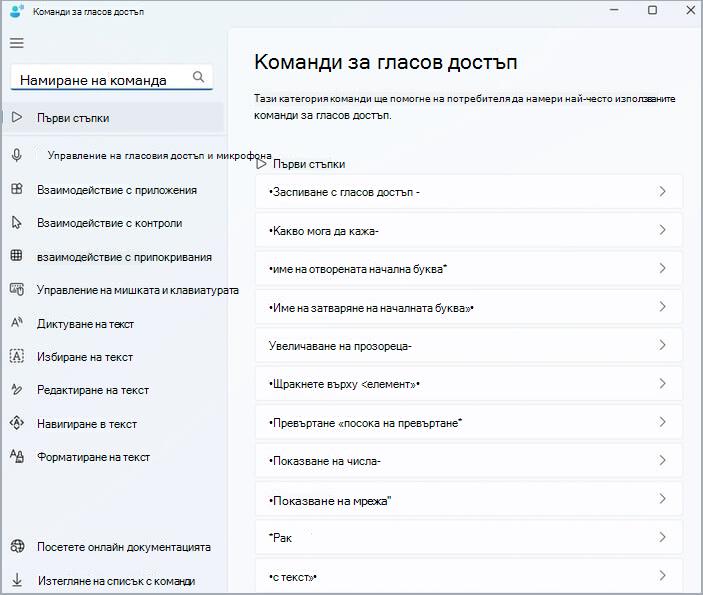Image resolution: width=703 pixels, height=595 pixels.
Task: Open Взаимодействие с приложения category
Action: point(117,190)
